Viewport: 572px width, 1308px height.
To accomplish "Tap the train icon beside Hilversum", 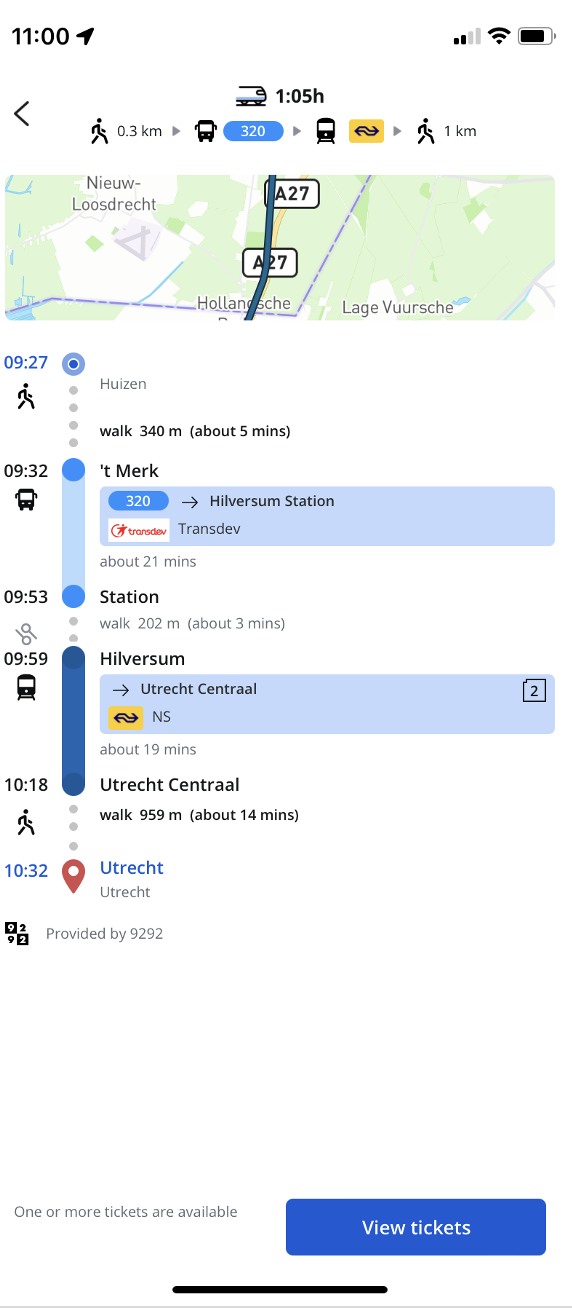I will 26,687.
